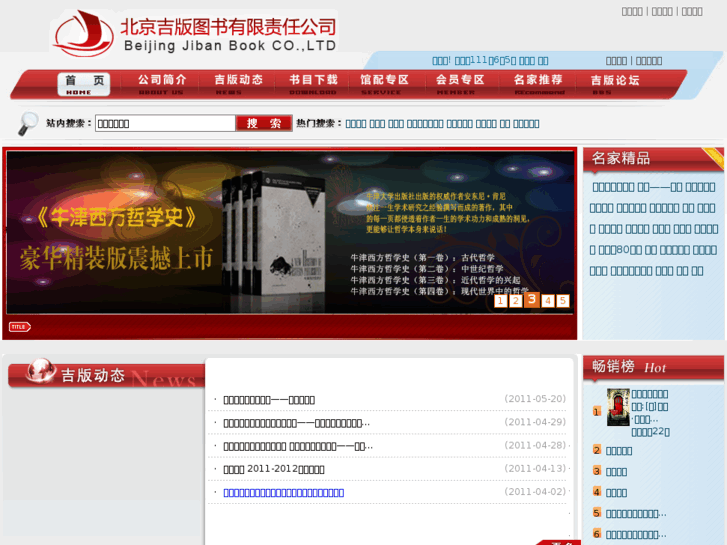Click the 牛津西方哲学史 banner image

pos(290,232)
